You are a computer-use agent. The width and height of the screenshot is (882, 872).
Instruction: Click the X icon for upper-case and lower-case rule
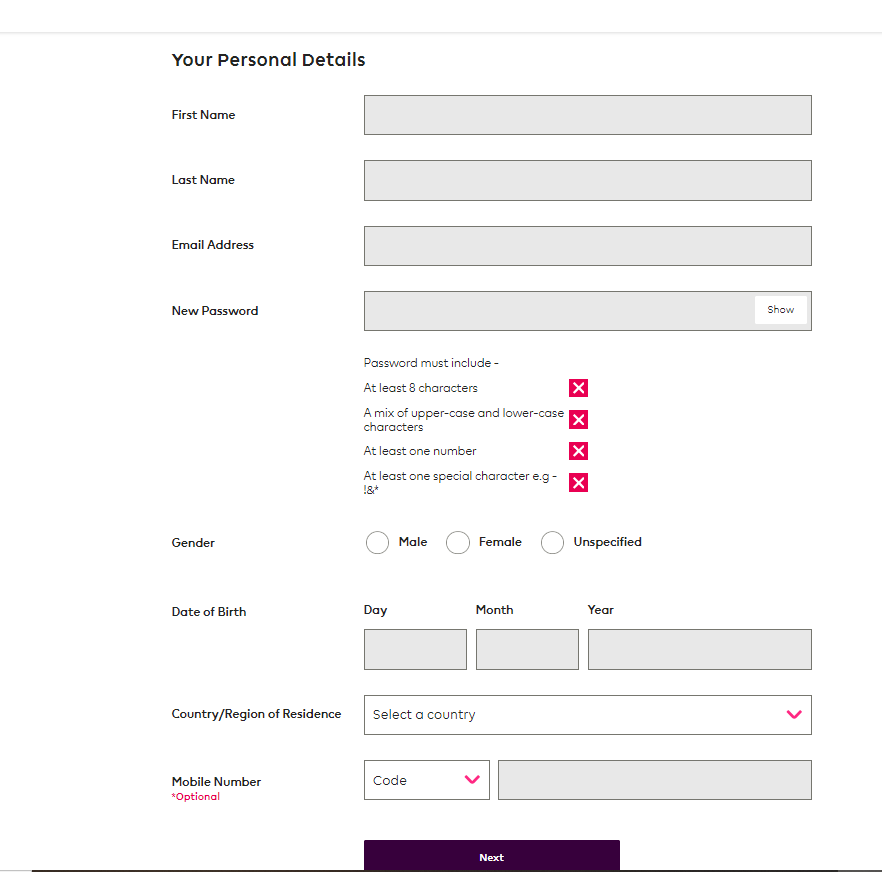pyautogui.click(x=578, y=419)
